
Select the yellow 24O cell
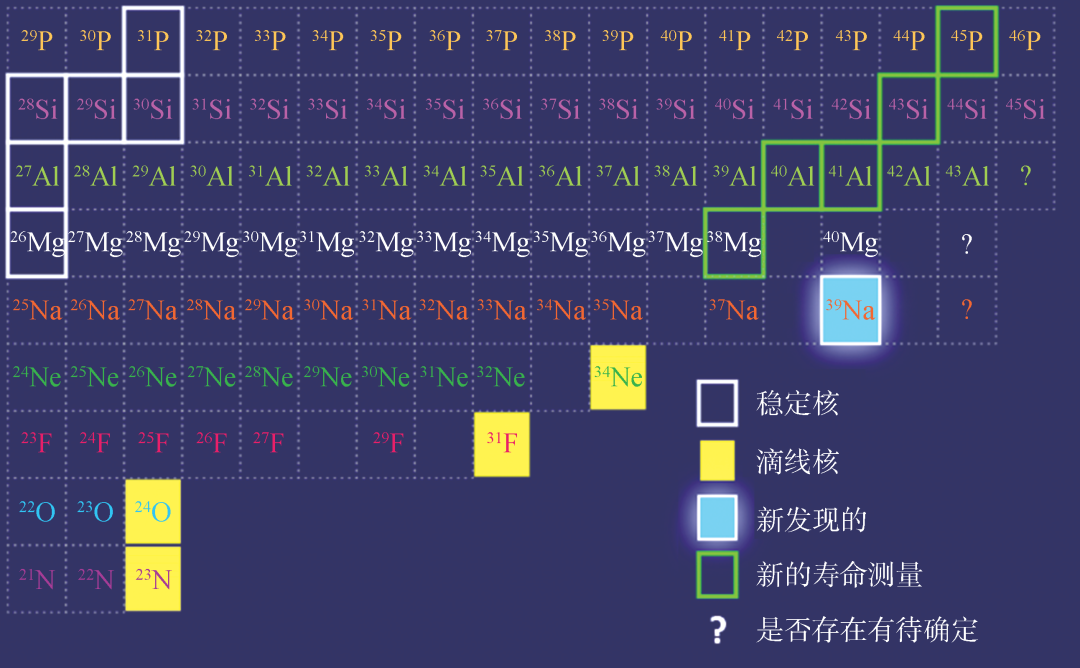(153, 511)
